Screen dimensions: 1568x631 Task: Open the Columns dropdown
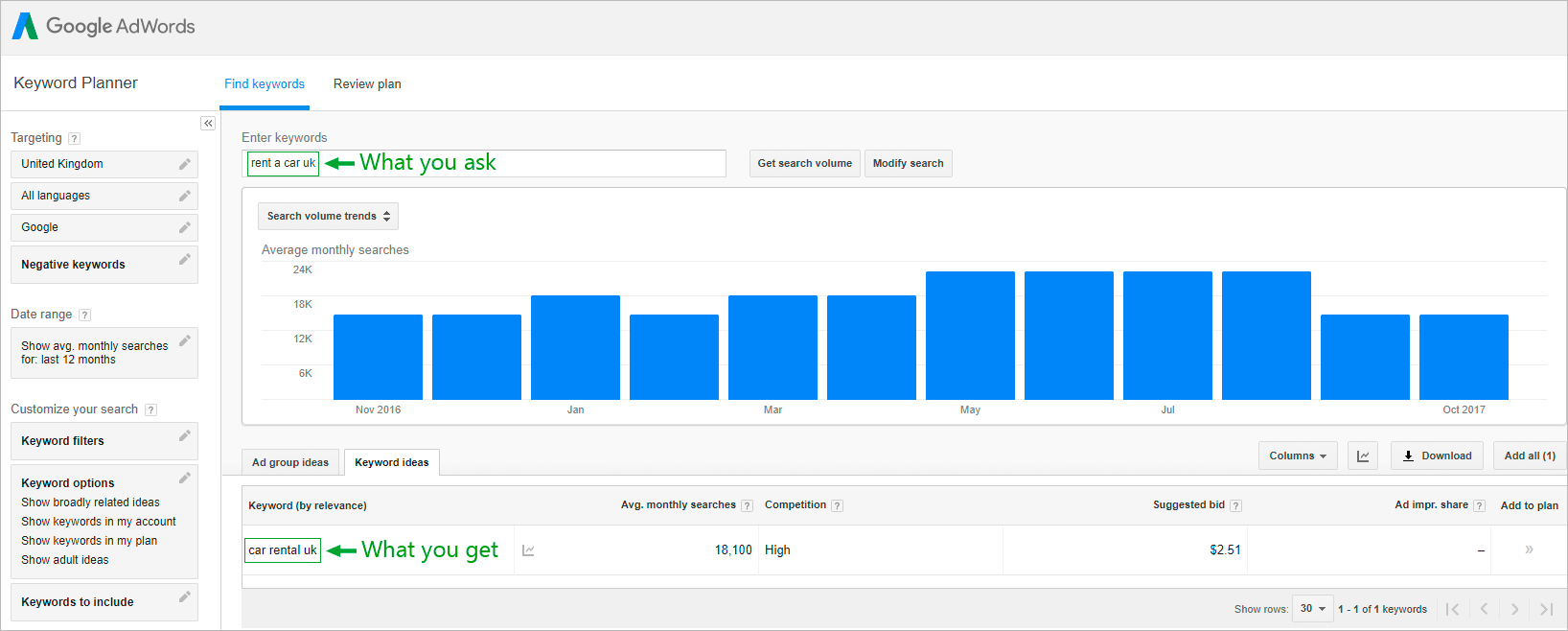click(1297, 456)
